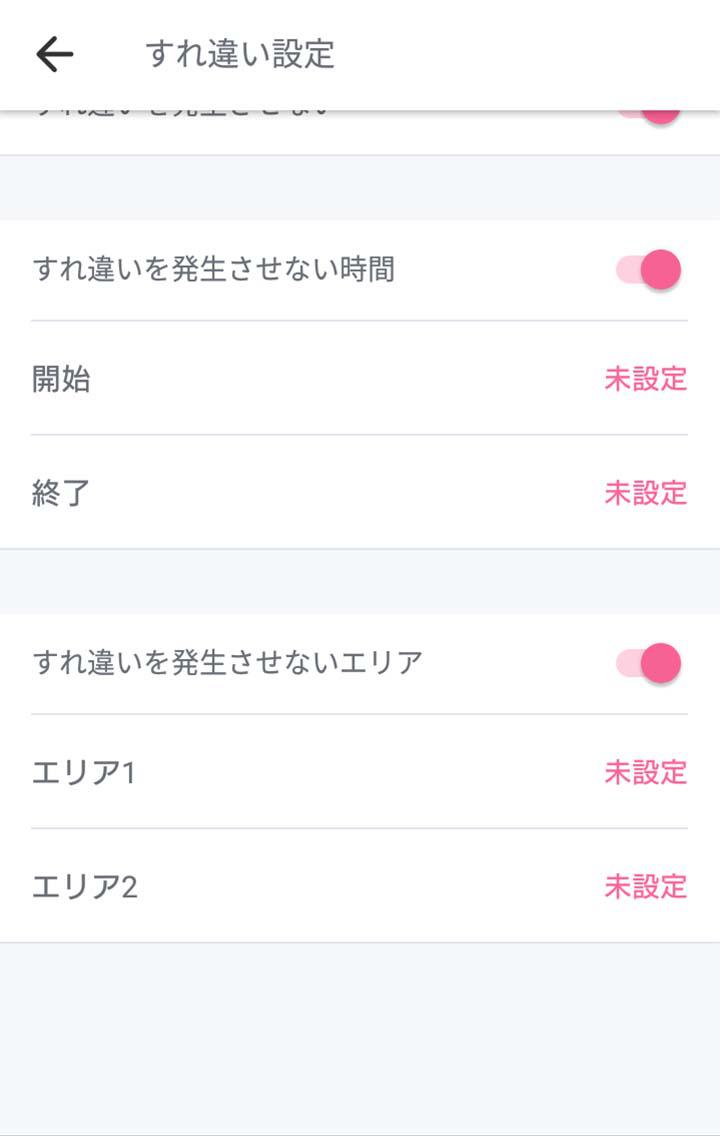Tap 未設定 beside エリア2
The image size is (720, 1136).
point(645,887)
